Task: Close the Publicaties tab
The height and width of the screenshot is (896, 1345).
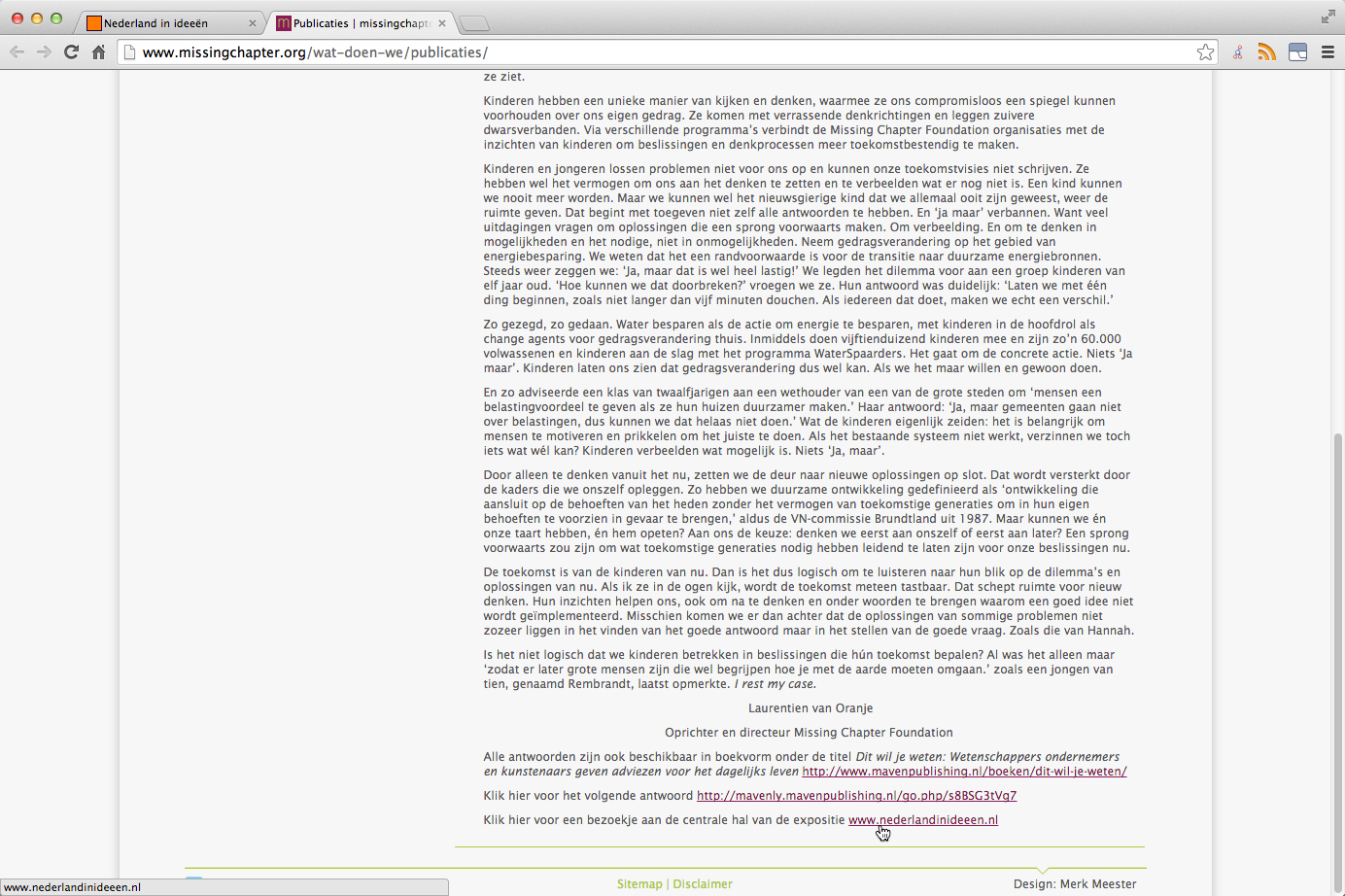Action: [x=442, y=23]
